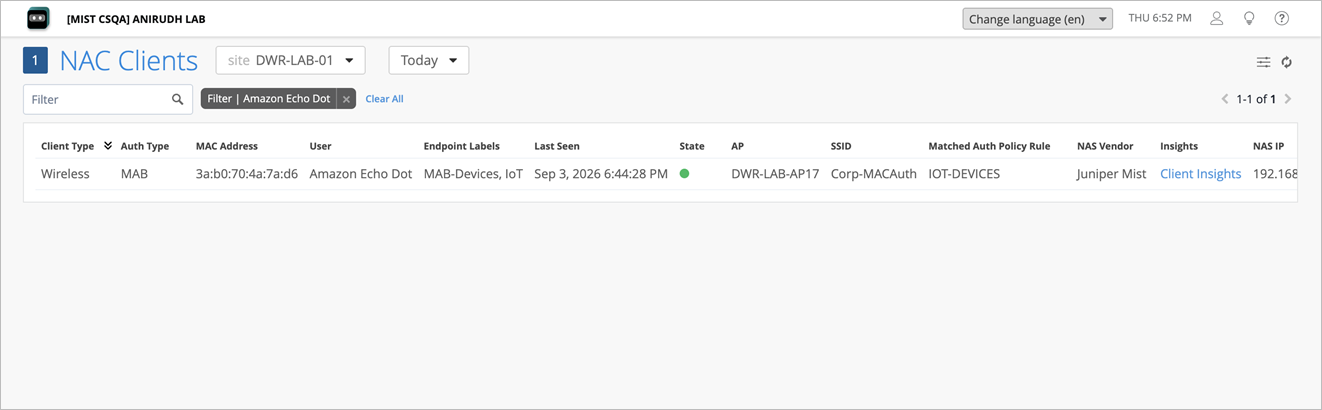
Task: Click the green State indicator dot
Action: 684,174
